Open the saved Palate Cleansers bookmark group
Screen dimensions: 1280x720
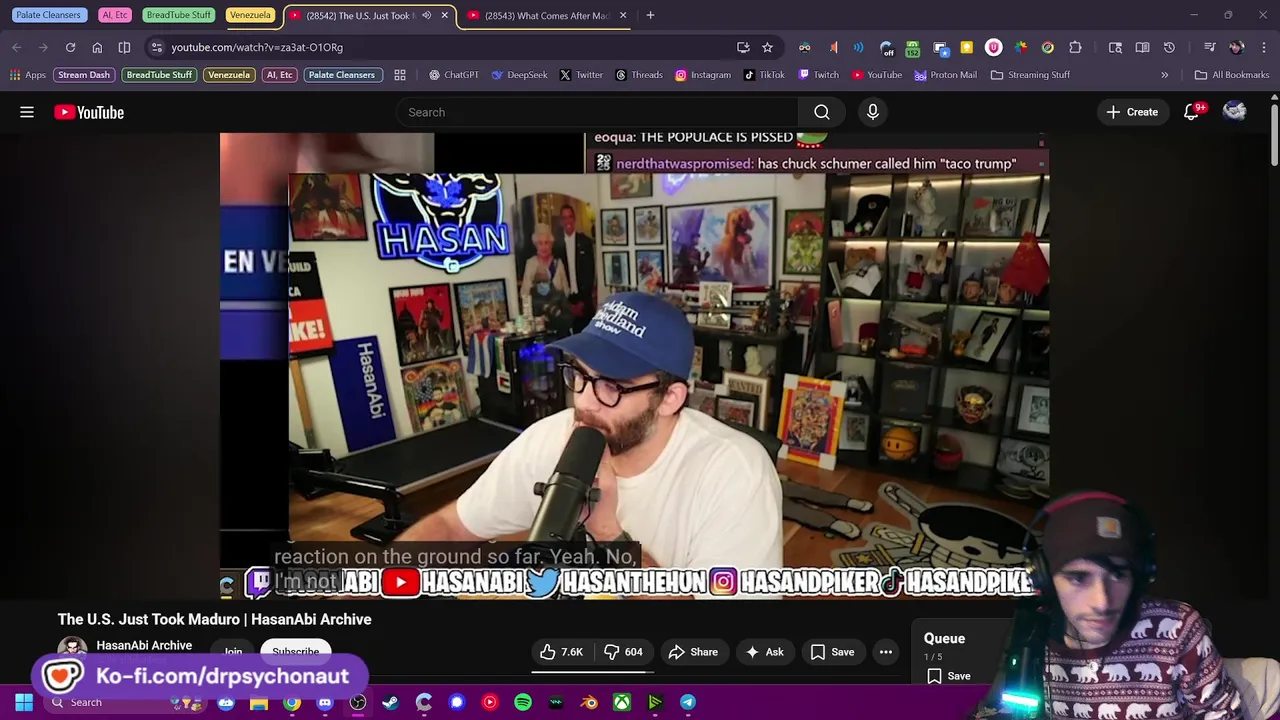(x=342, y=75)
